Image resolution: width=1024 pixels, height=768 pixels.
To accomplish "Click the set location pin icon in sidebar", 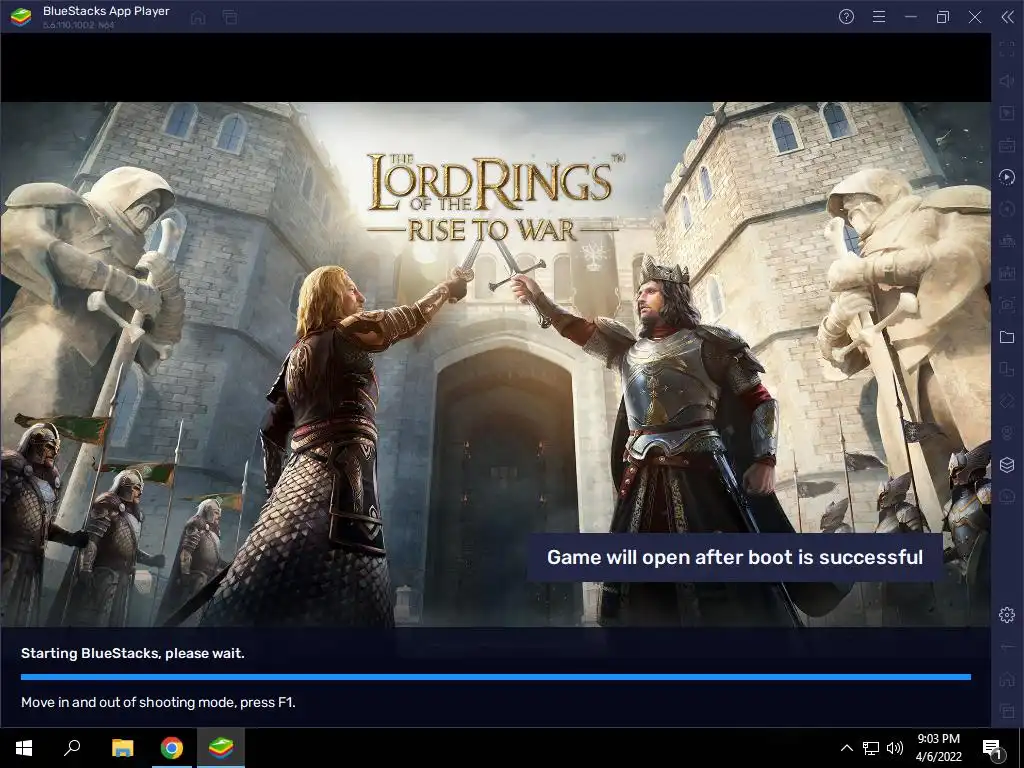I will [x=1007, y=433].
